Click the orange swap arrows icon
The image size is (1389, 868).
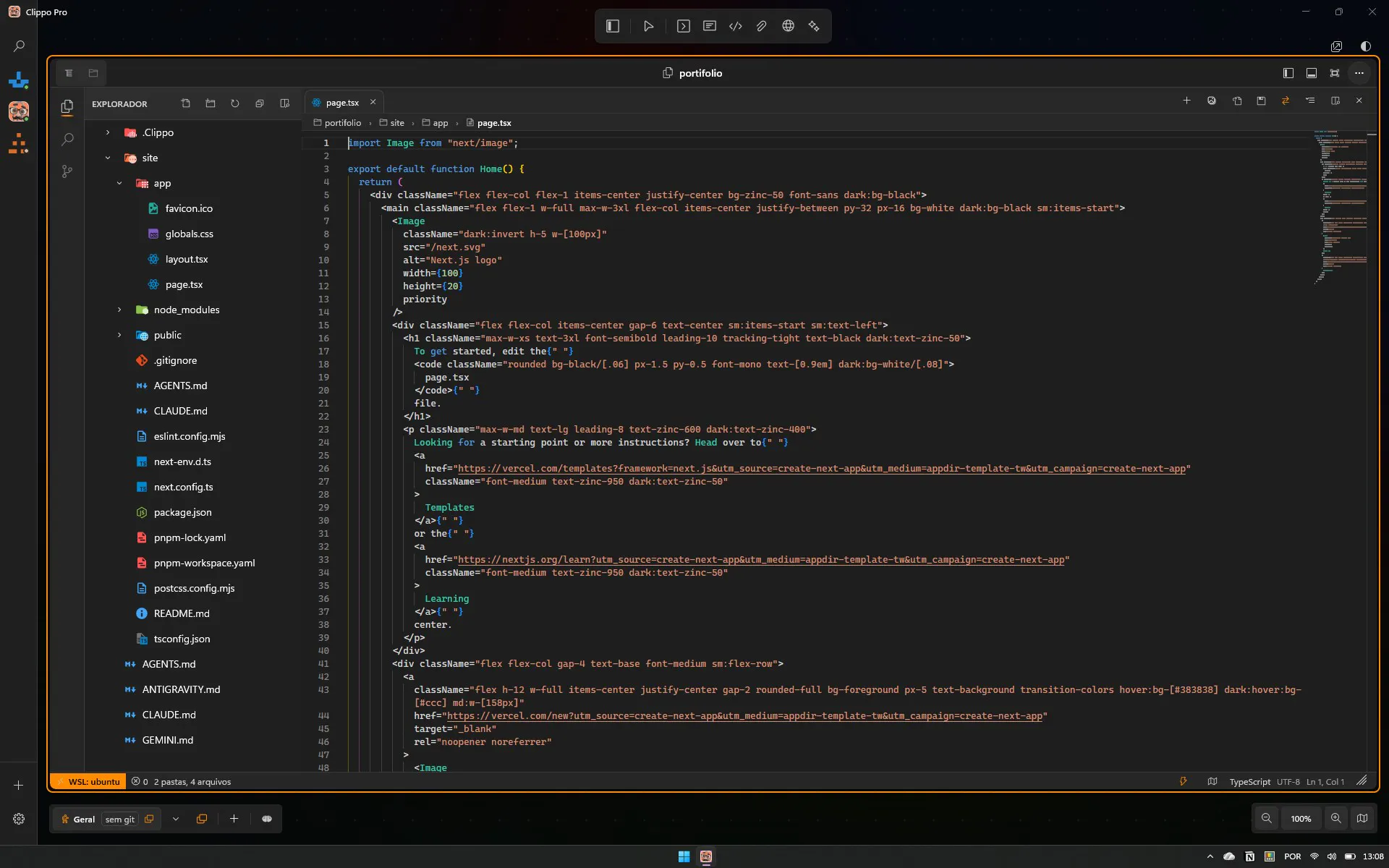tap(1286, 101)
